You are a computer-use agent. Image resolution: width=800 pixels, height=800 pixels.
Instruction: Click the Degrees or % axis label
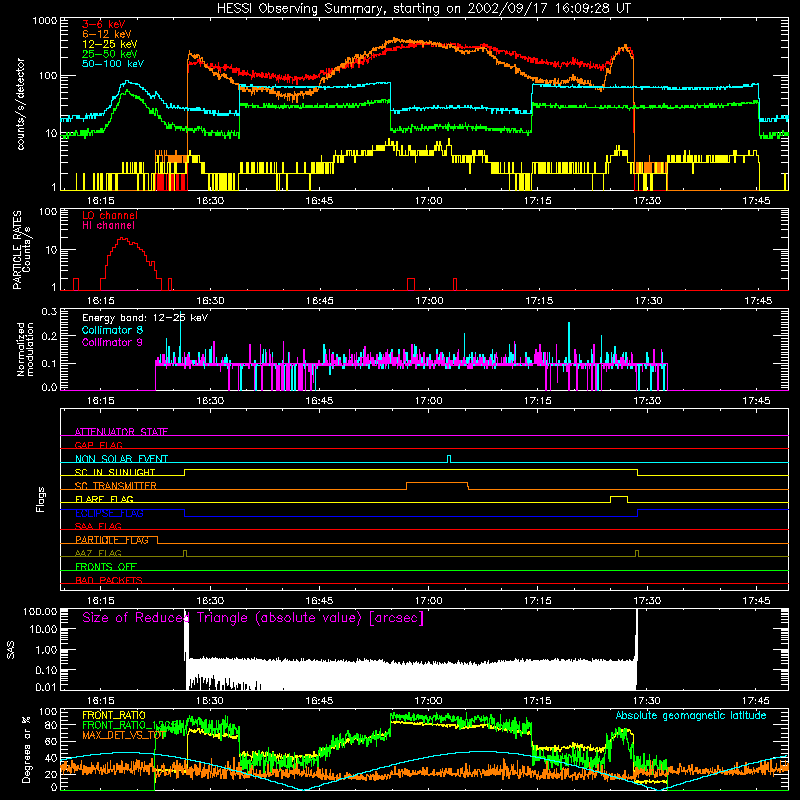coord(26,749)
